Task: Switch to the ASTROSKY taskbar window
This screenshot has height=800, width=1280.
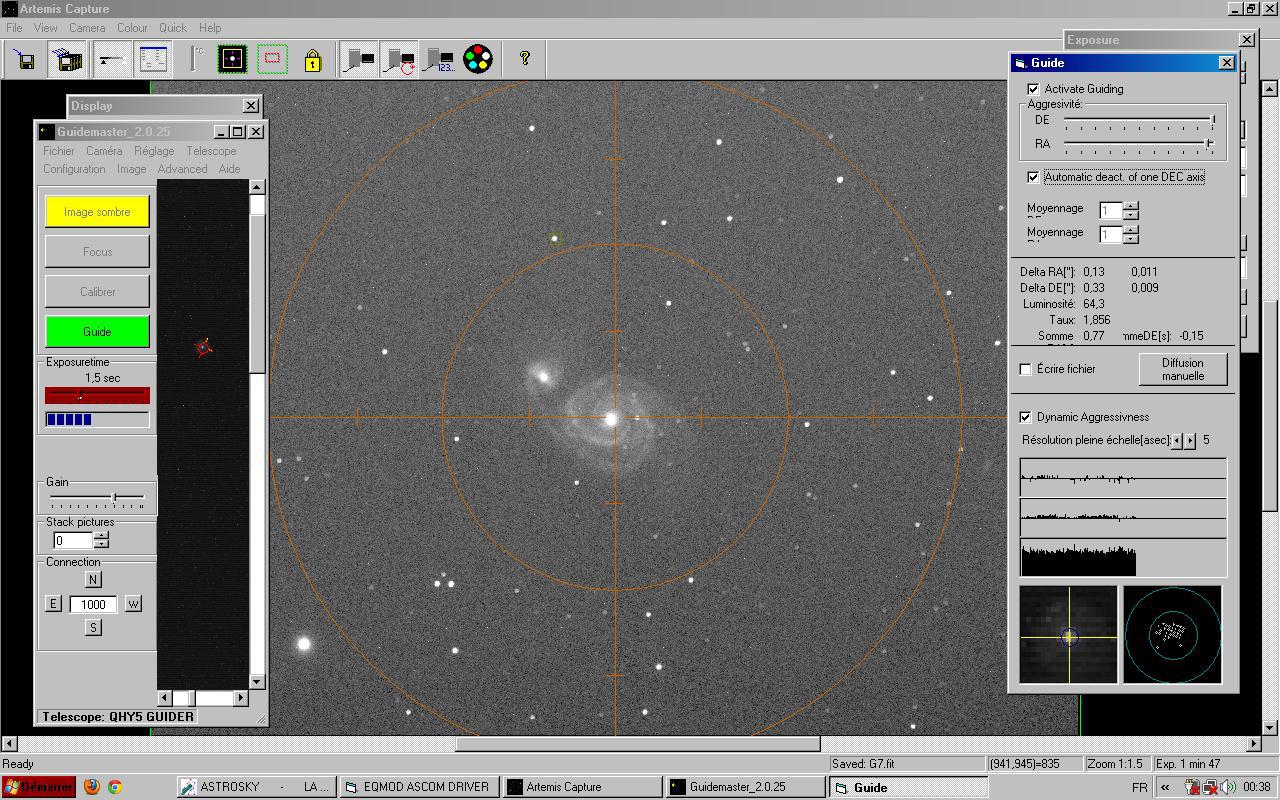Action: tap(256, 787)
